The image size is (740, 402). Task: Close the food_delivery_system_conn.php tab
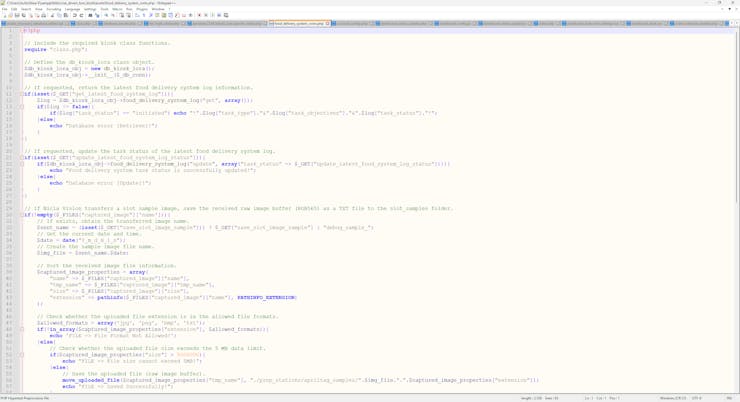coord(327,23)
